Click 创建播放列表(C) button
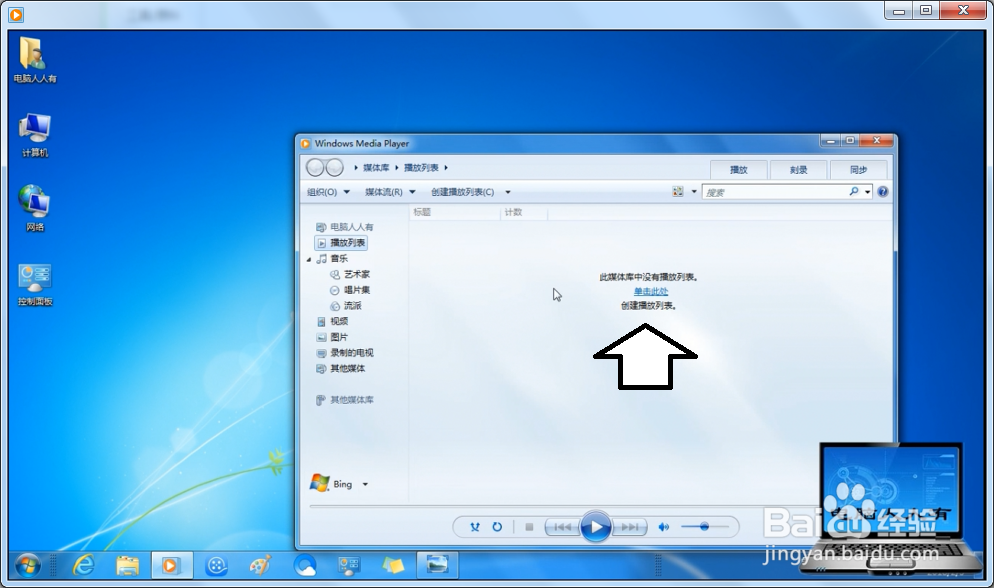Viewport: 994px width, 588px height. (x=462, y=192)
